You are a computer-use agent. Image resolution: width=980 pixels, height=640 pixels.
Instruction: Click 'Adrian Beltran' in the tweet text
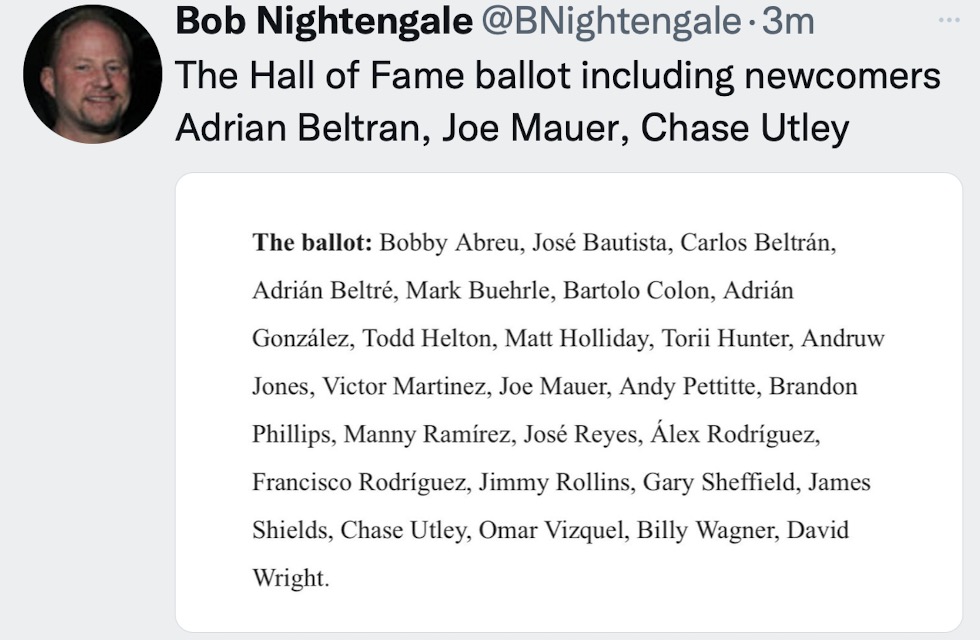(298, 128)
